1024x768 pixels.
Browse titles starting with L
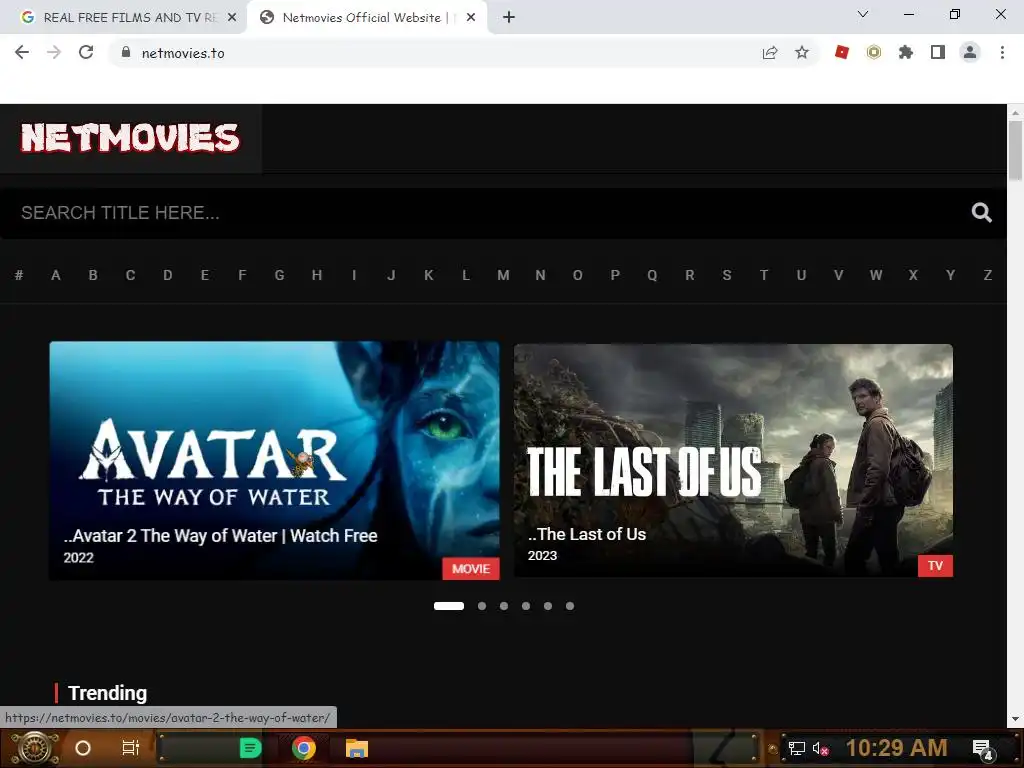[x=466, y=275]
